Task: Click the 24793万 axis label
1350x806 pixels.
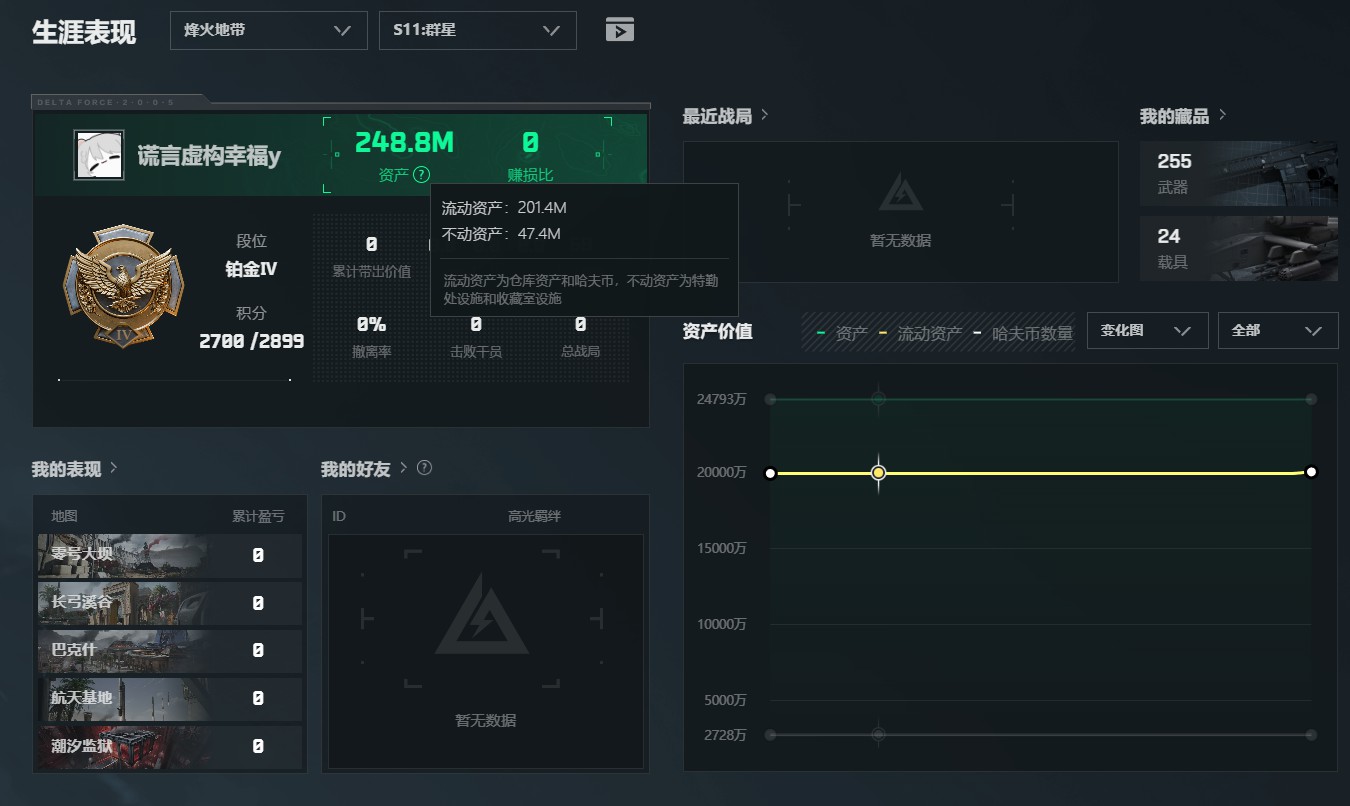Action: 722,399
